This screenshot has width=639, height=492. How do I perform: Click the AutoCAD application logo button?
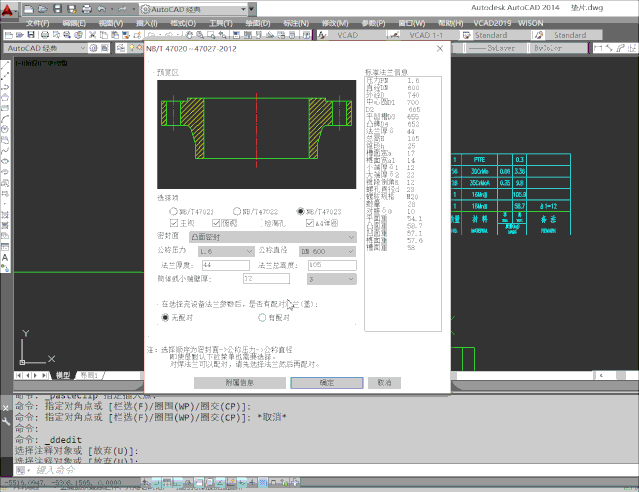pos(11,9)
